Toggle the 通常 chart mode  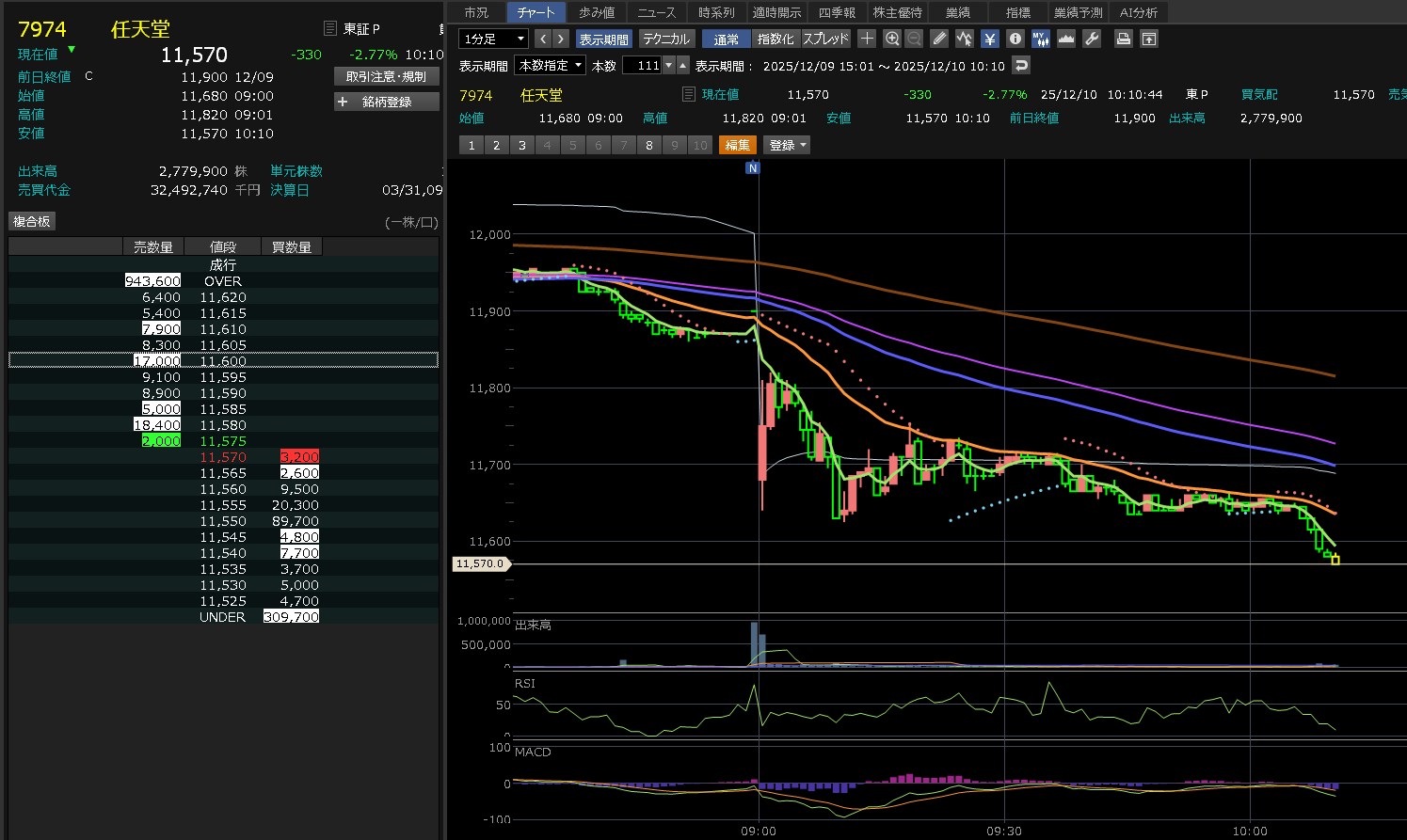pos(726,39)
